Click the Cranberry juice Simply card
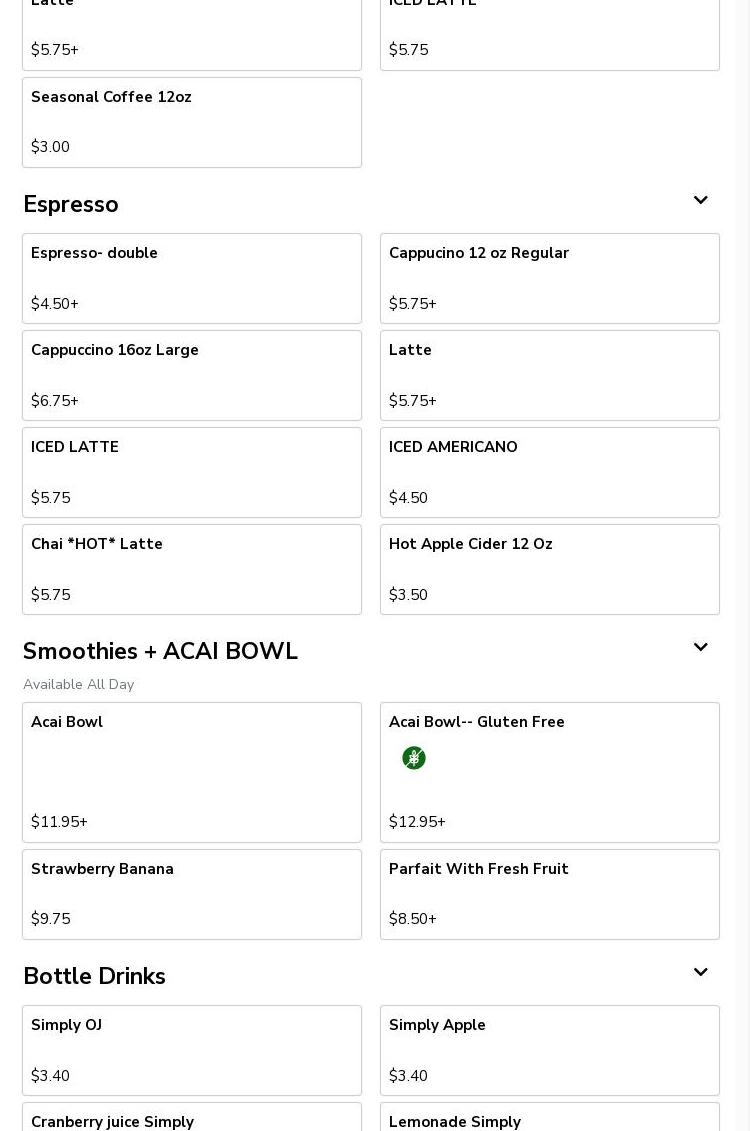750x1131 pixels. tap(192, 1120)
